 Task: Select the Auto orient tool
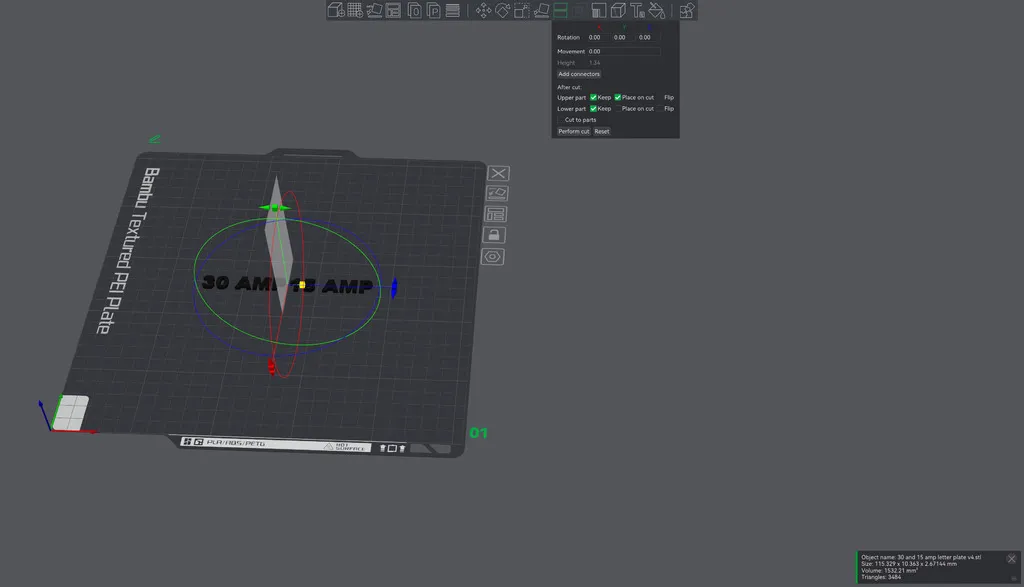pyautogui.click(x=374, y=11)
